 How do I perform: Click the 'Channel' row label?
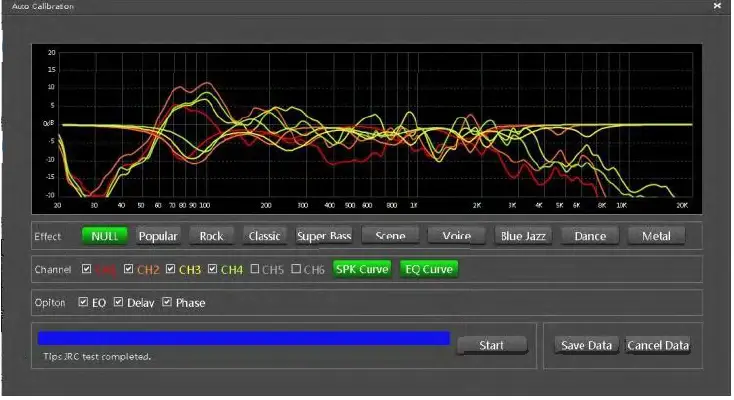(x=53, y=270)
